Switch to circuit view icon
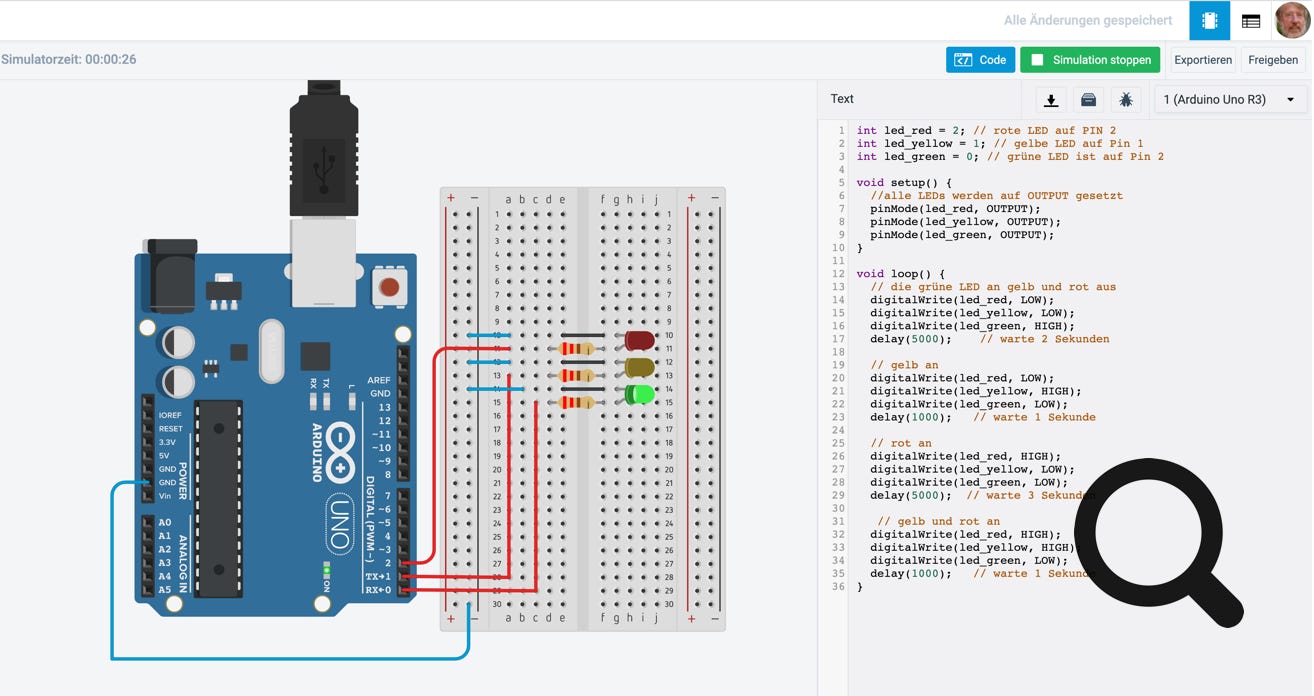This screenshot has height=696, width=1314. 1210,20
